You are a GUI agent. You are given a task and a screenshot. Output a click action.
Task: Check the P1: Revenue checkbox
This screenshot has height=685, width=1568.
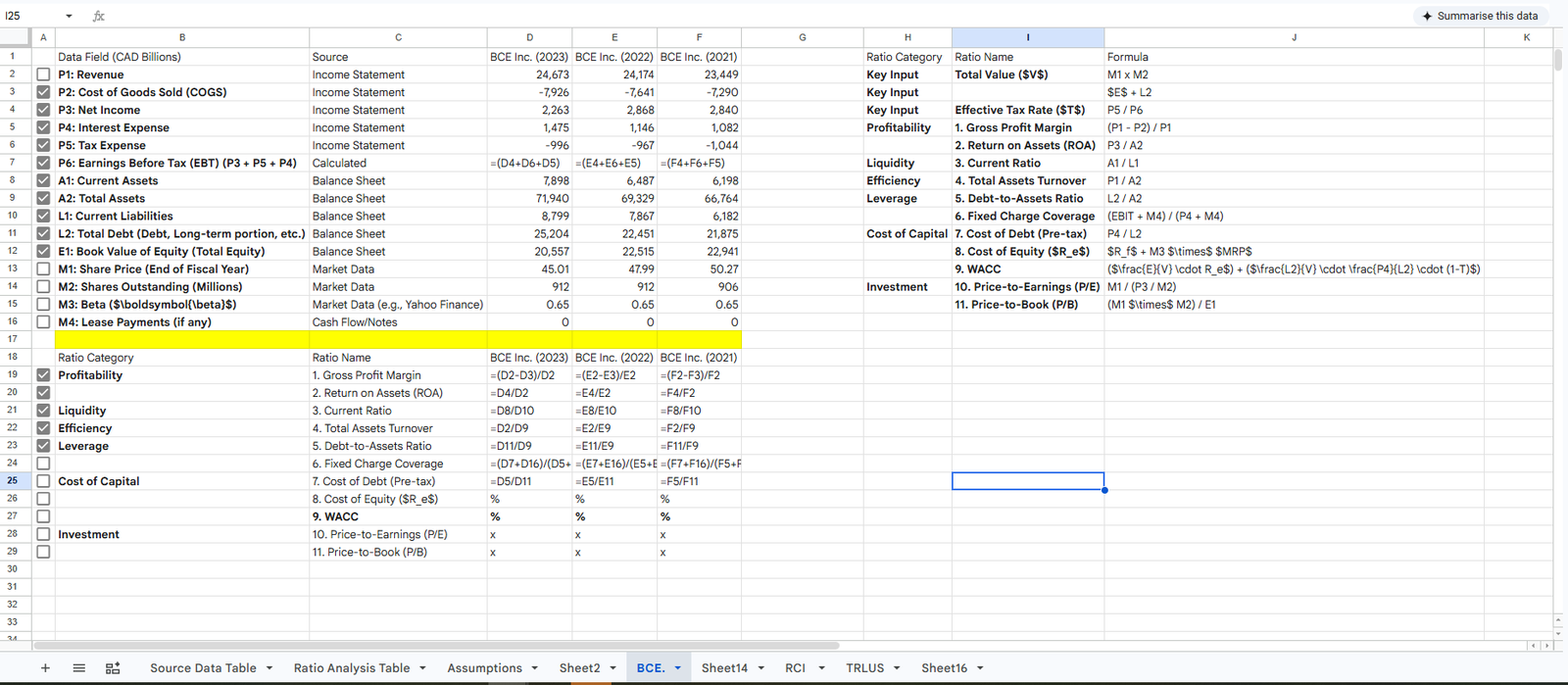pyautogui.click(x=43, y=74)
